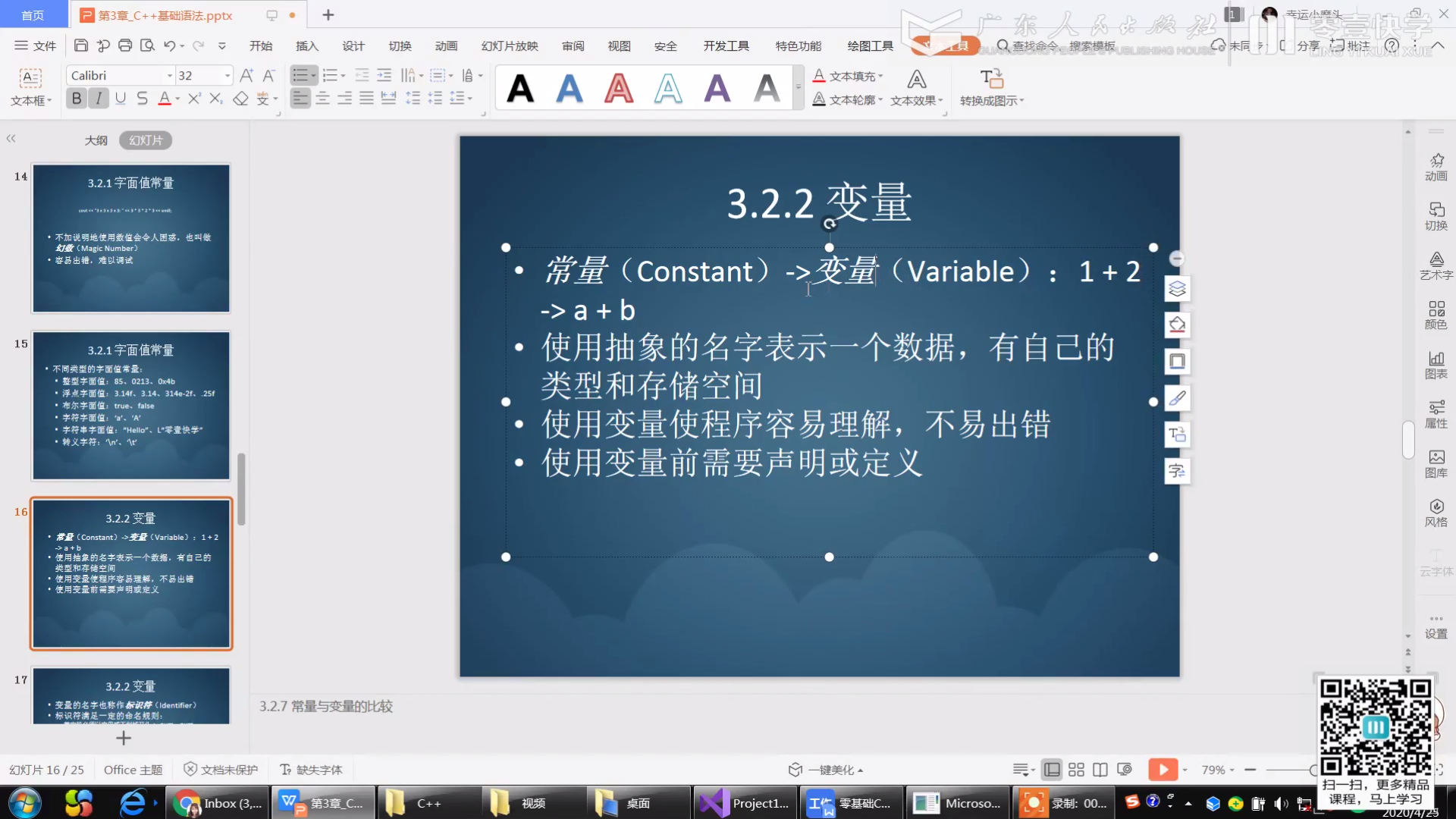This screenshot has height=819, width=1456.
Task: Decrease the font size
Action: (x=268, y=75)
